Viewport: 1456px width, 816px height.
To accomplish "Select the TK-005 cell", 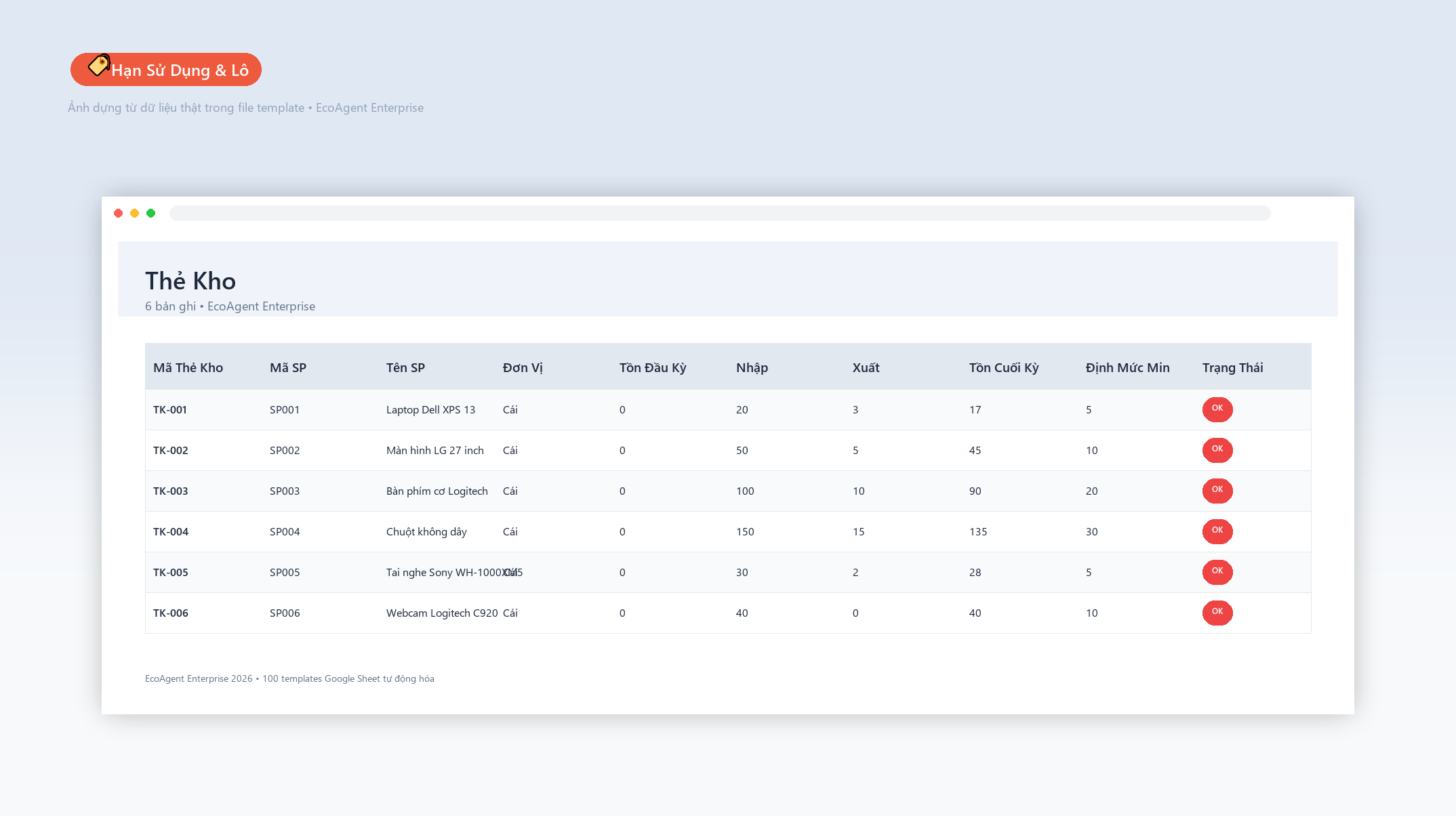I will 171,572.
